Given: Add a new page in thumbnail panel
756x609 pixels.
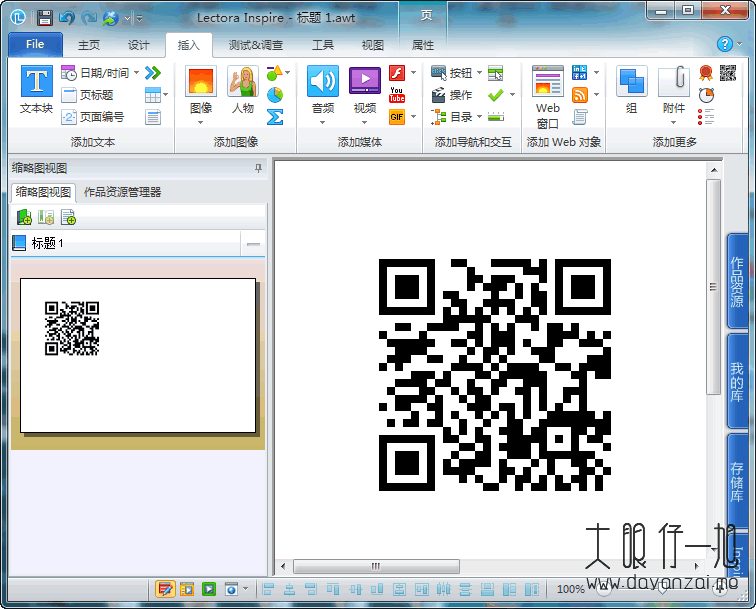Looking at the screenshot, I should click(68, 217).
